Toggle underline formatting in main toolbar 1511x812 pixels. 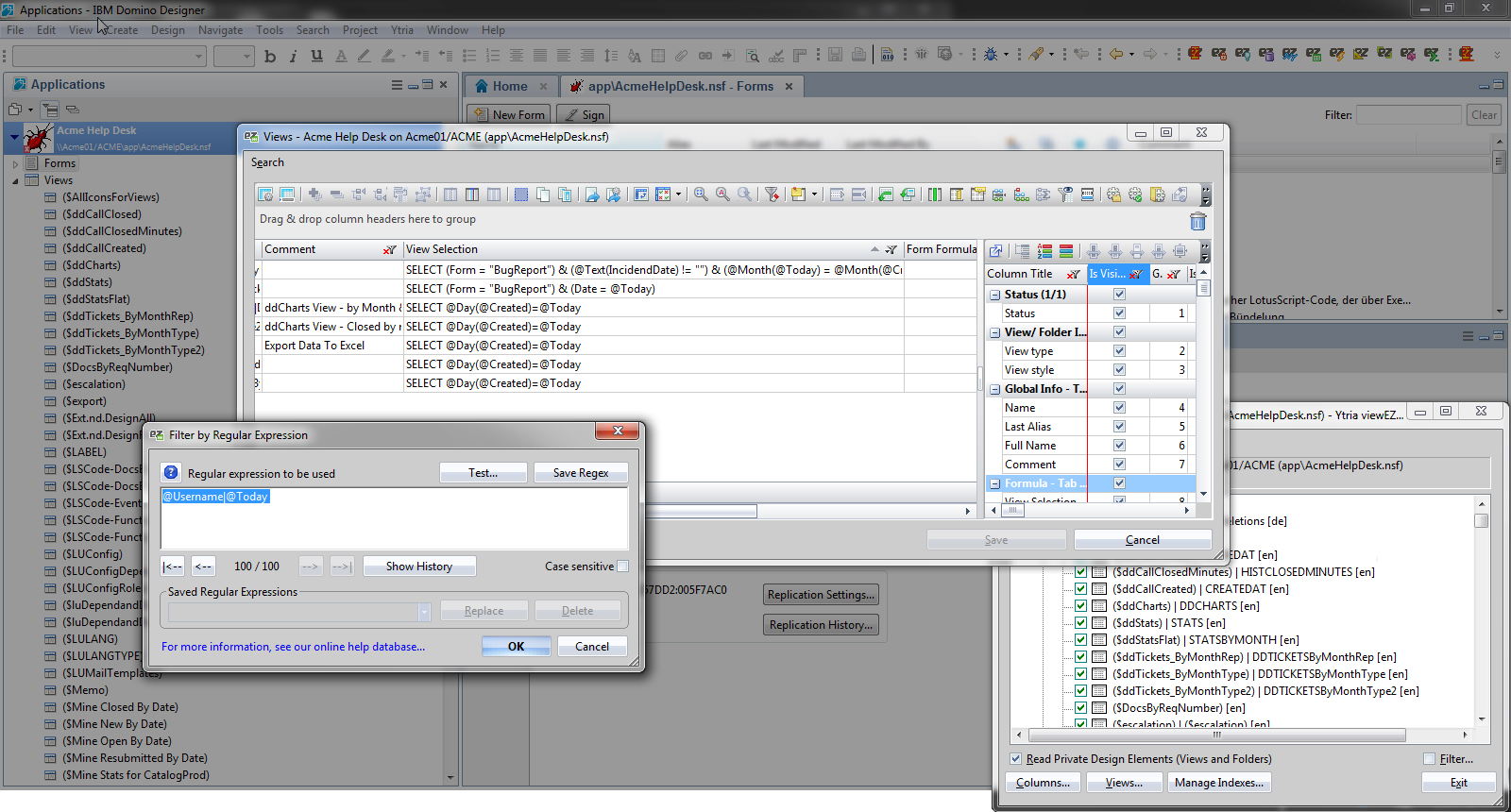[316, 56]
